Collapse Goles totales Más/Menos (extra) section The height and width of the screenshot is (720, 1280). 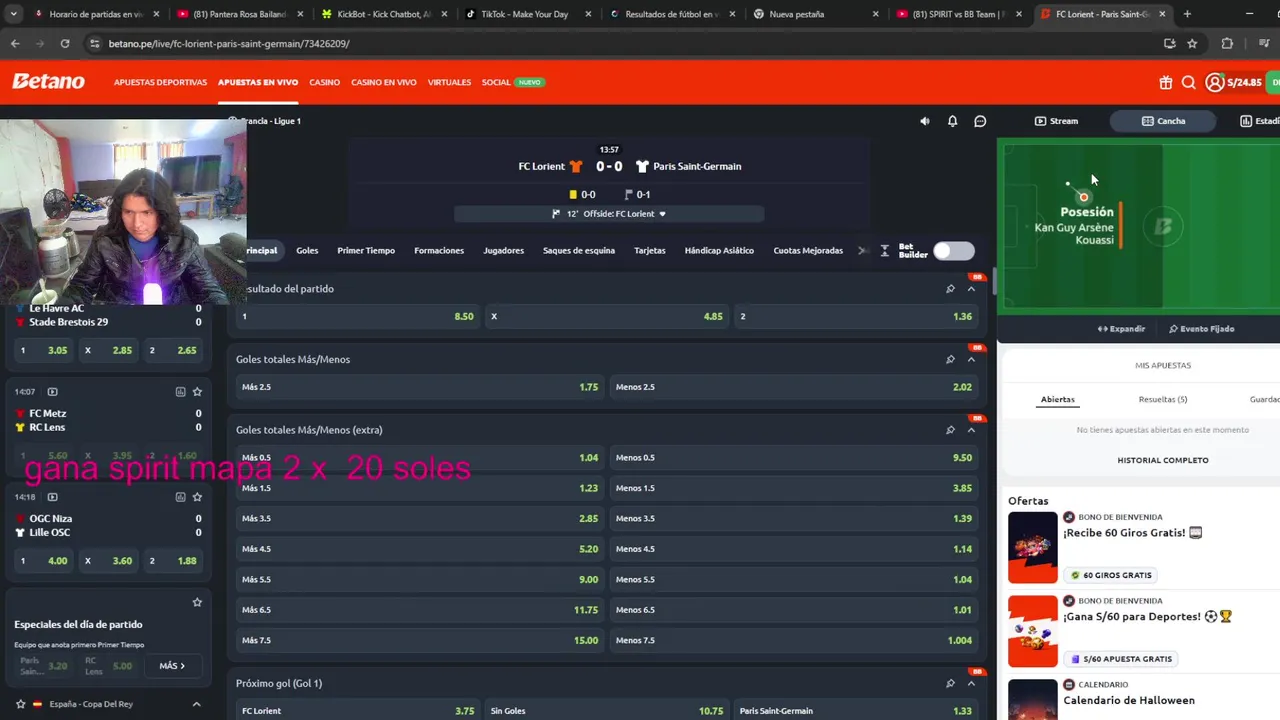[971, 430]
